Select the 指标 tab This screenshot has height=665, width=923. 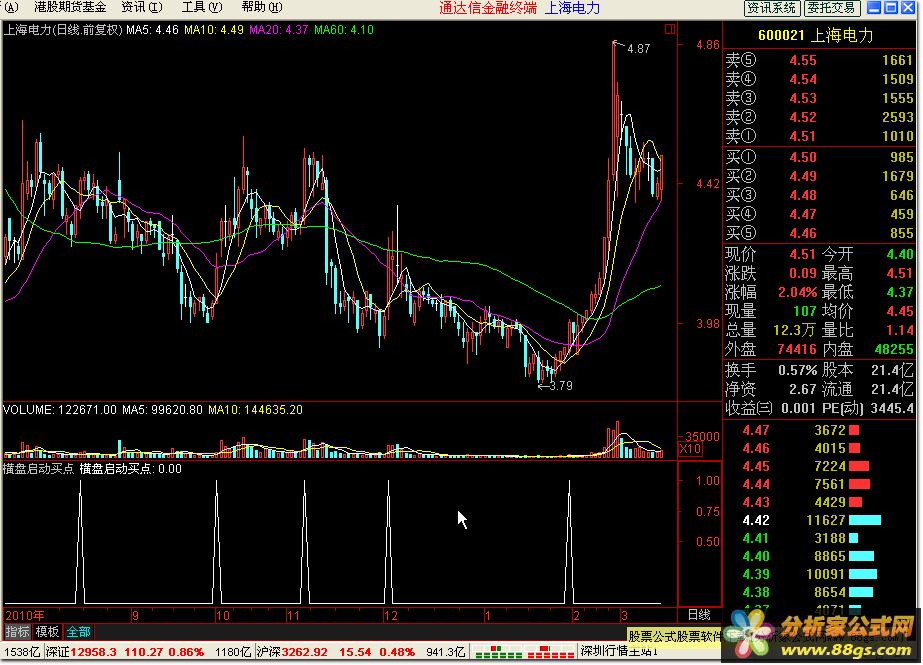click(x=17, y=632)
